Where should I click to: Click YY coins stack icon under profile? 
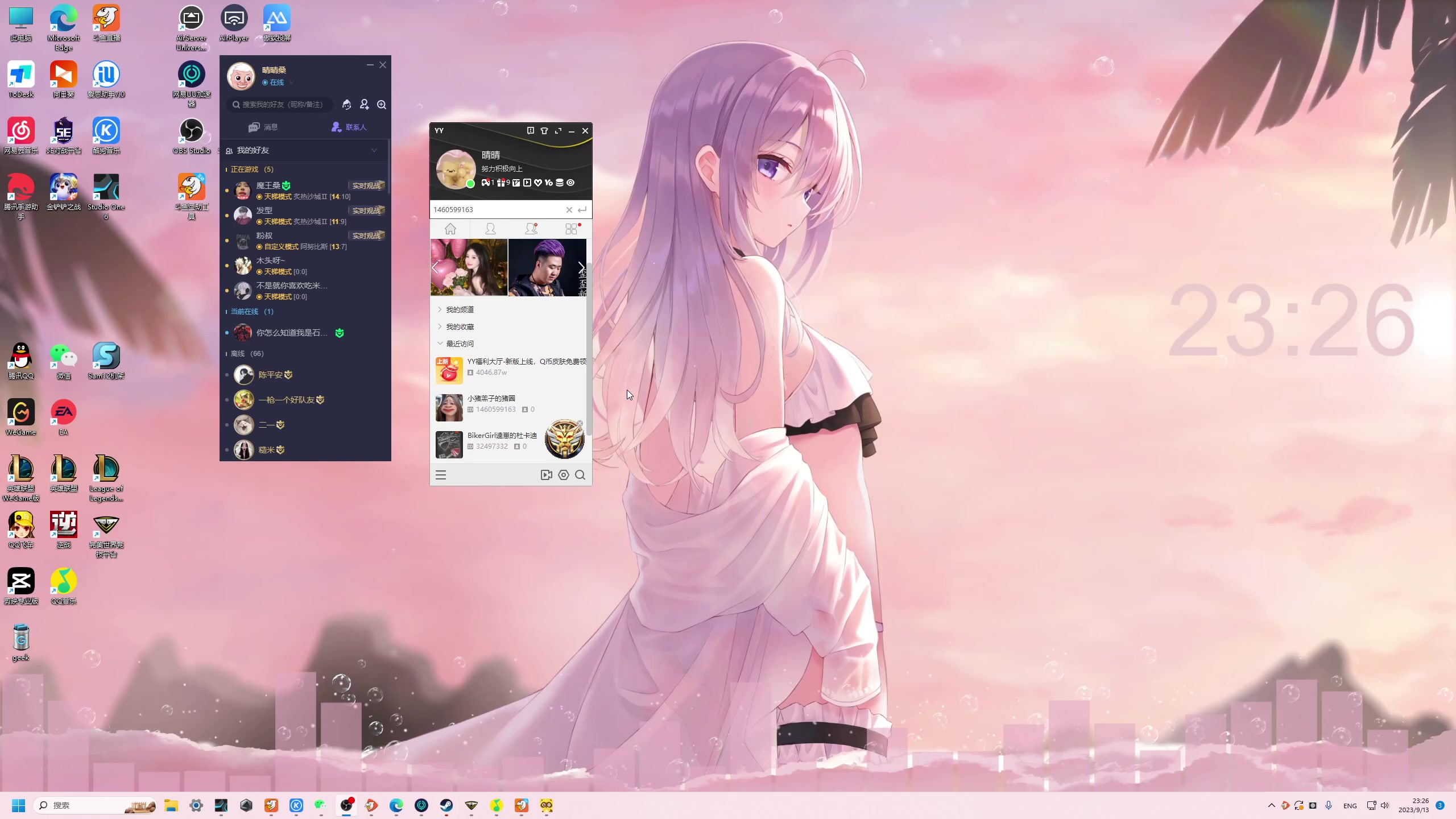(x=560, y=183)
